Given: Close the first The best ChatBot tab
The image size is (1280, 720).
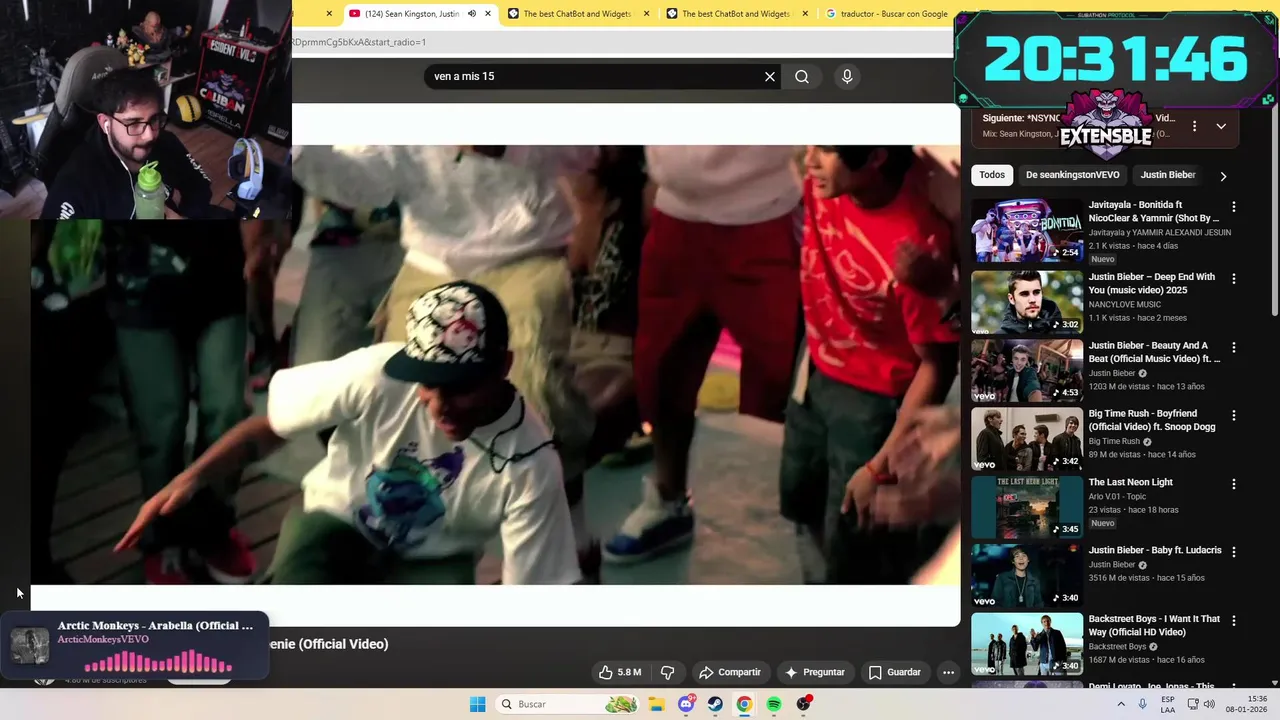Looking at the screenshot, I should point(646,14).
